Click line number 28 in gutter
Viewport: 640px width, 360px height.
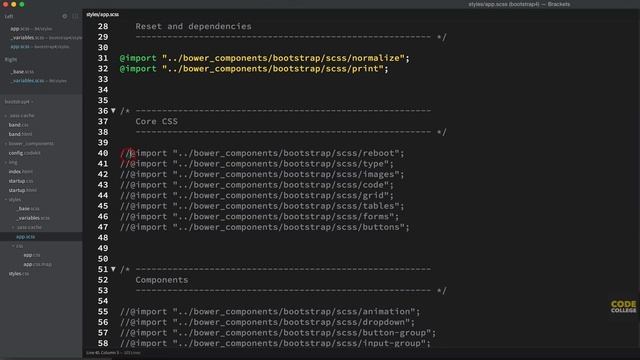(x=103, y=26)
